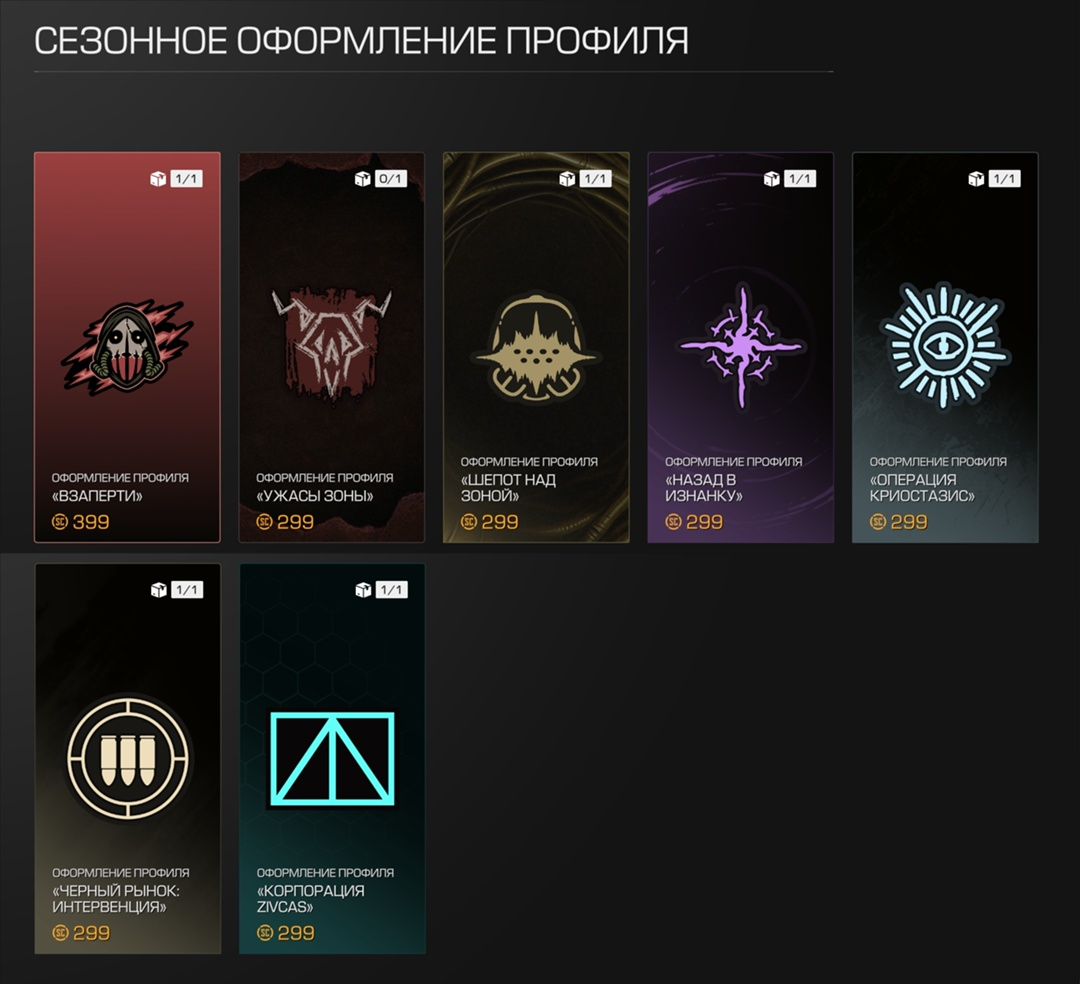Select the three bullets emblem «ЧЕРНЫЙ РЫНОК»
The image size is (1080, 984).
128,757
